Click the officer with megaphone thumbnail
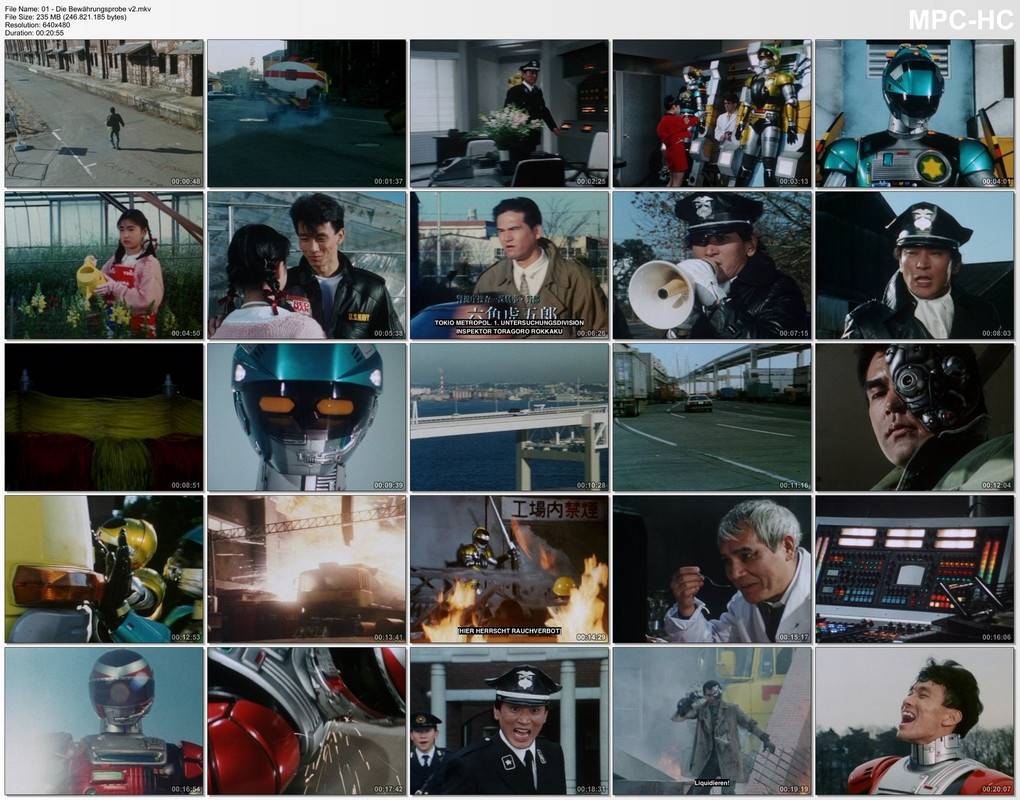The image size is (1020, 800). (712, 265)
